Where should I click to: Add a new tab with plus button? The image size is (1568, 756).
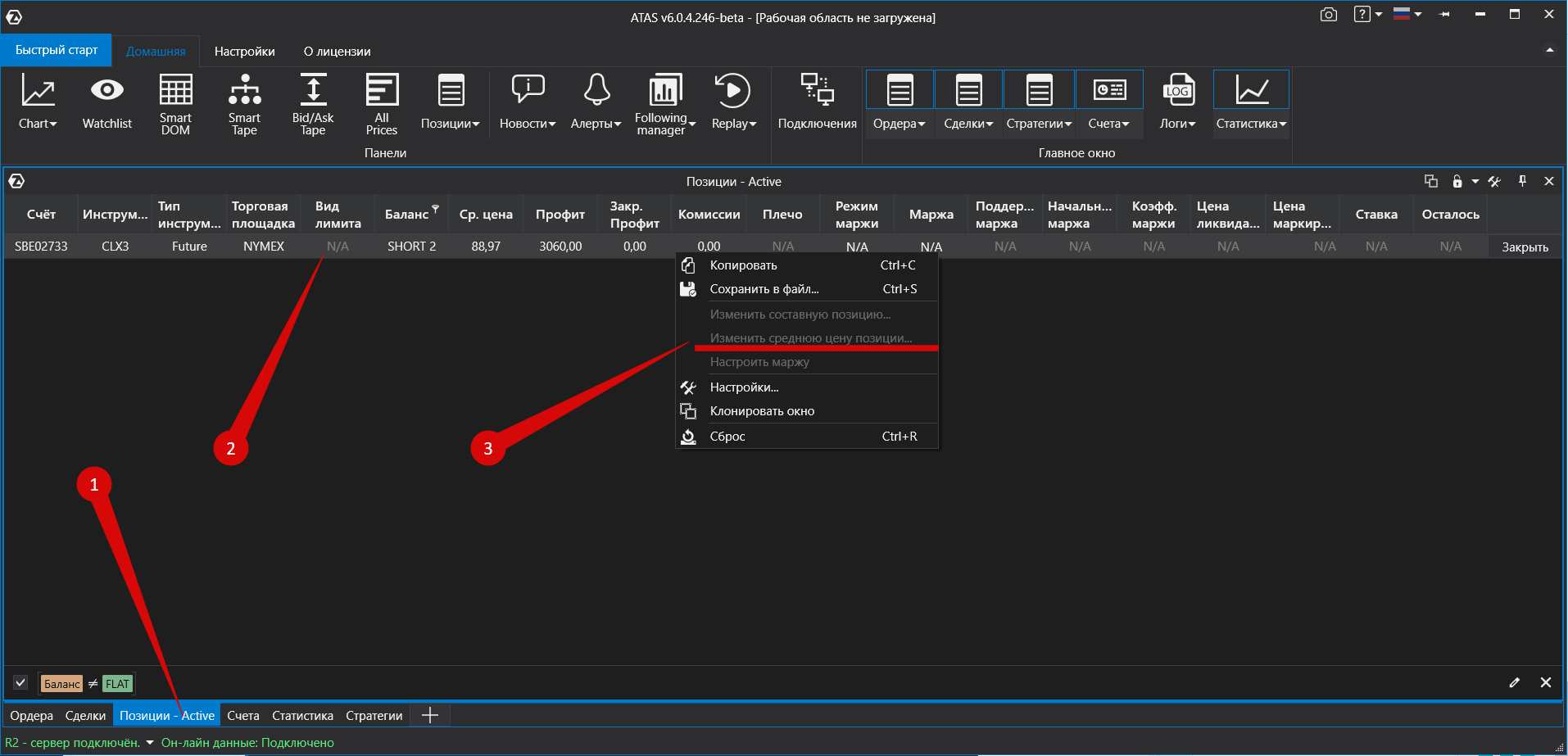coord(430,716)
